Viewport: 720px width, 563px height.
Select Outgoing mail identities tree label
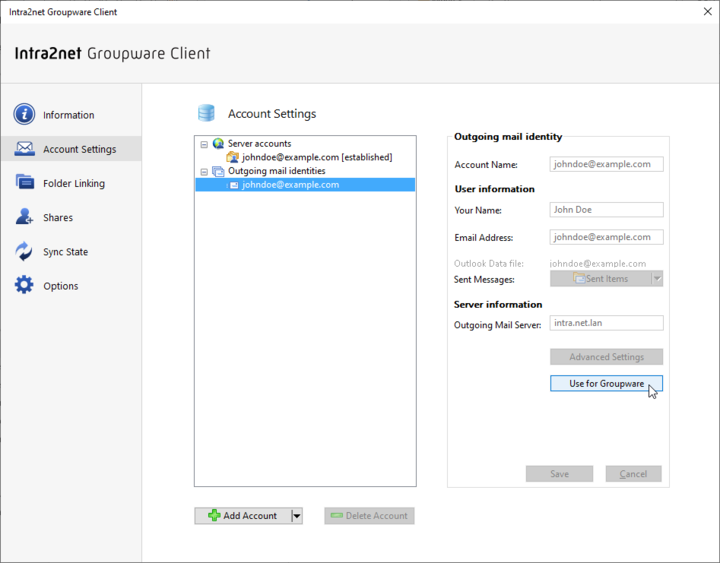click(276, 171)
